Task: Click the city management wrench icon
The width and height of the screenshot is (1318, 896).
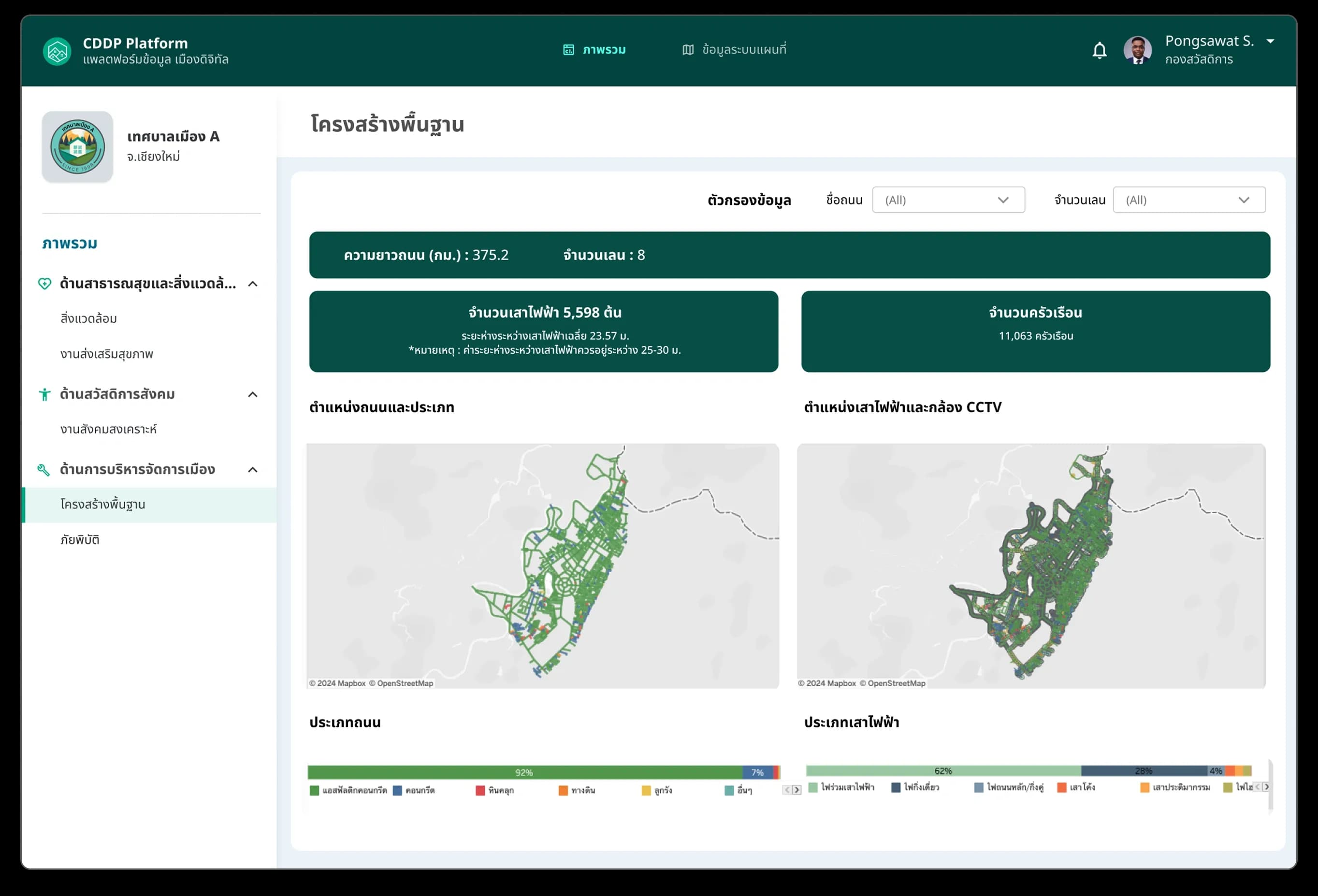Action: coord(43,470)
